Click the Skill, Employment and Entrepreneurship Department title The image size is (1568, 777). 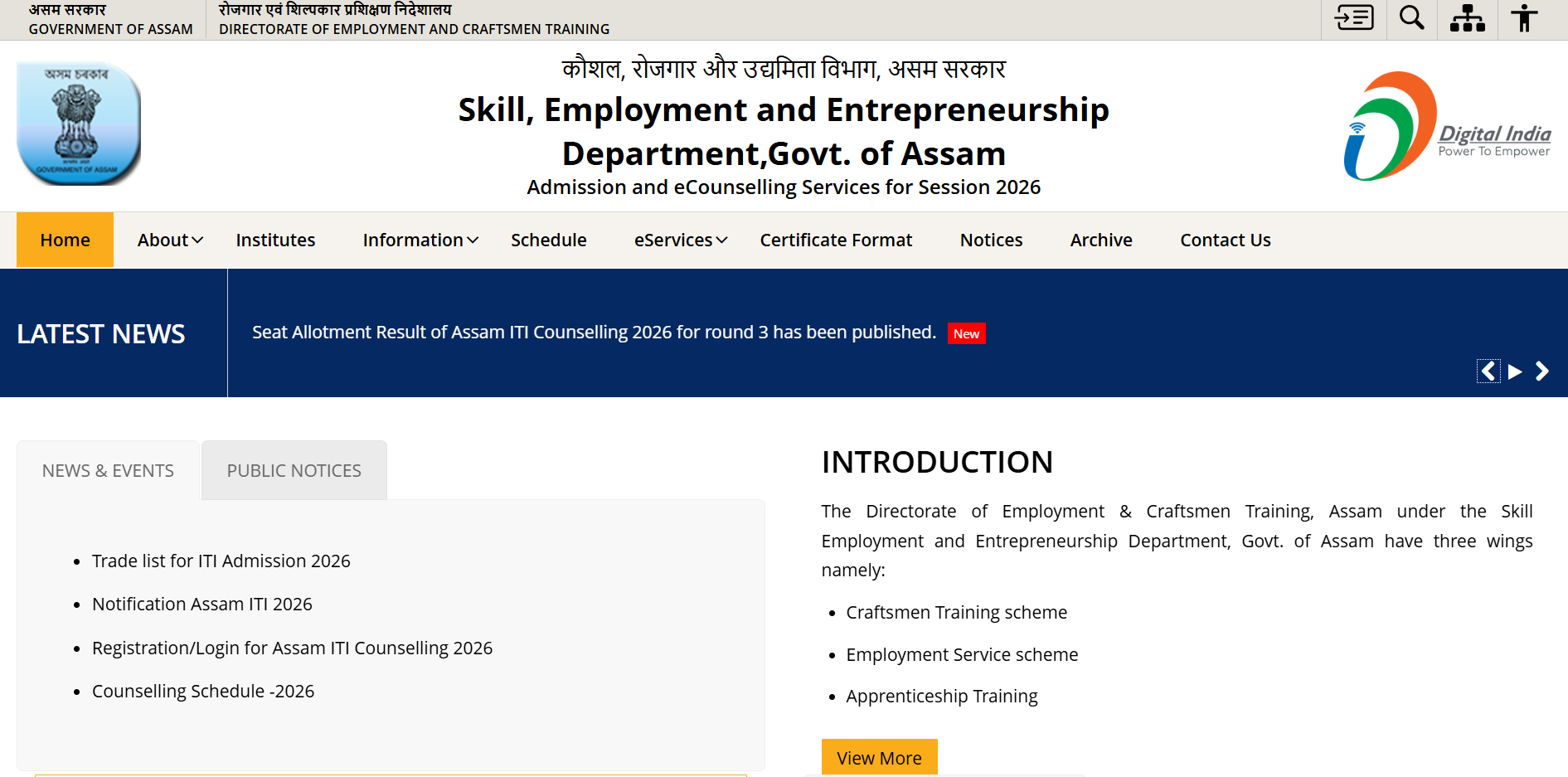784,131
